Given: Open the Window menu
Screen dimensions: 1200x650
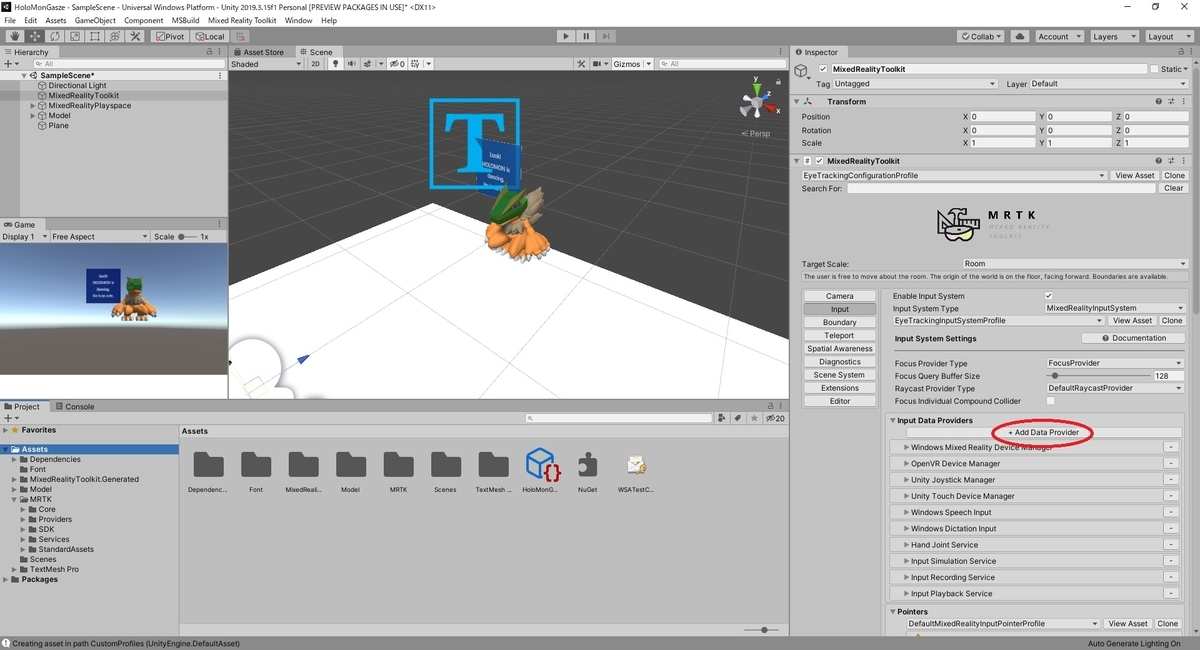Looking at the screenshot, I should 298,20.
